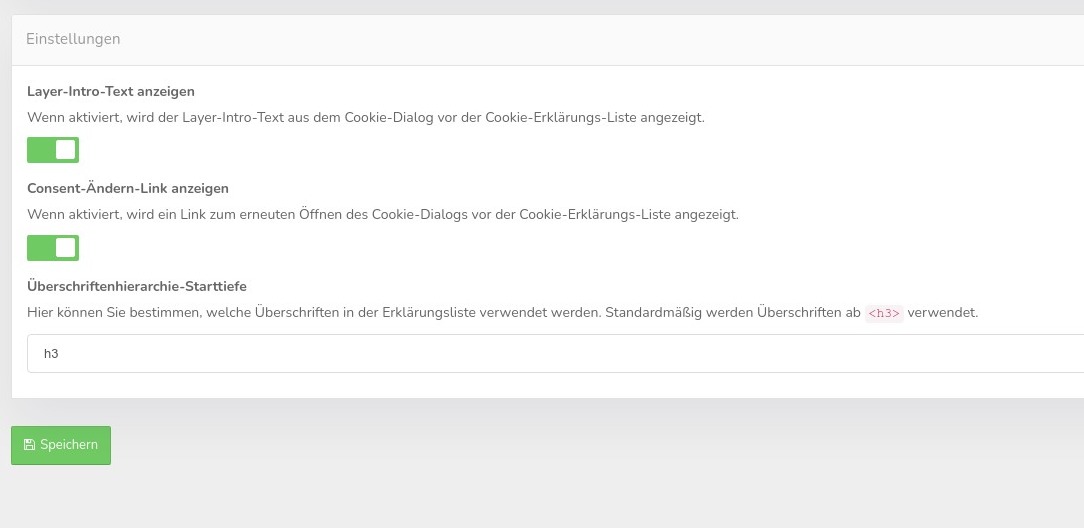The height and width of the screenshot is (528, 1084).
Task: Click the Consent-Ändern-Link description sentence
Action: (x=383, y=215)
